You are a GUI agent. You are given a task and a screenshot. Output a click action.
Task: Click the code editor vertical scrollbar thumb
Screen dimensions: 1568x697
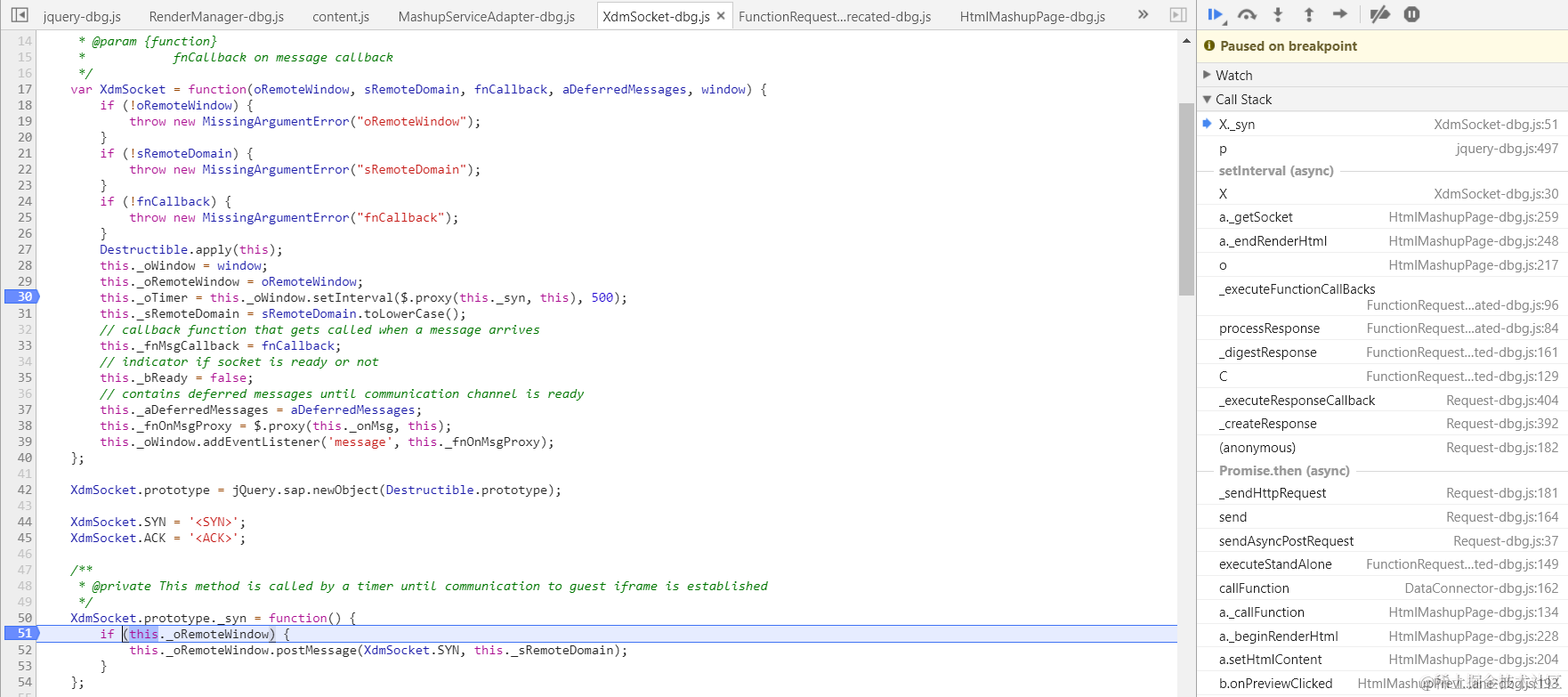(1186, 199)
